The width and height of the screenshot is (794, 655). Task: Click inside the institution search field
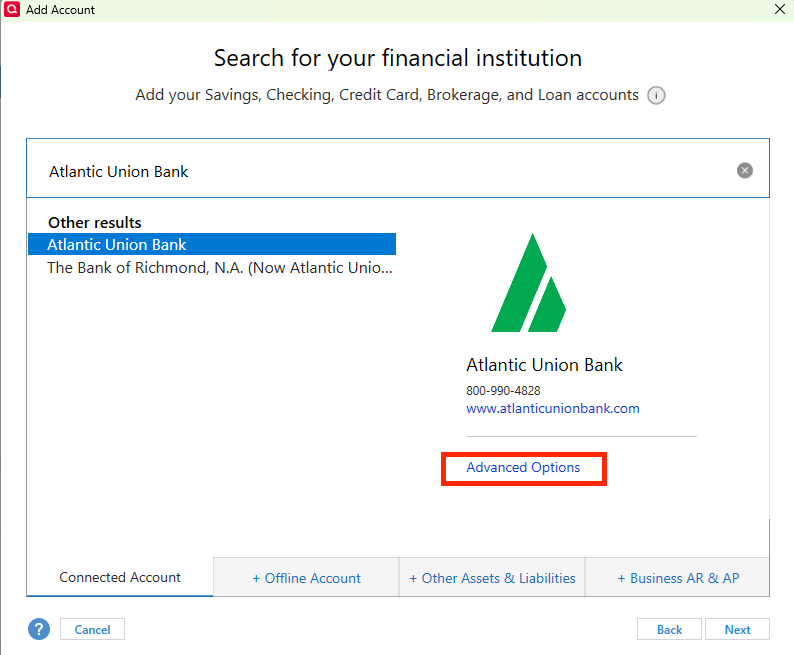coord(398,168)
